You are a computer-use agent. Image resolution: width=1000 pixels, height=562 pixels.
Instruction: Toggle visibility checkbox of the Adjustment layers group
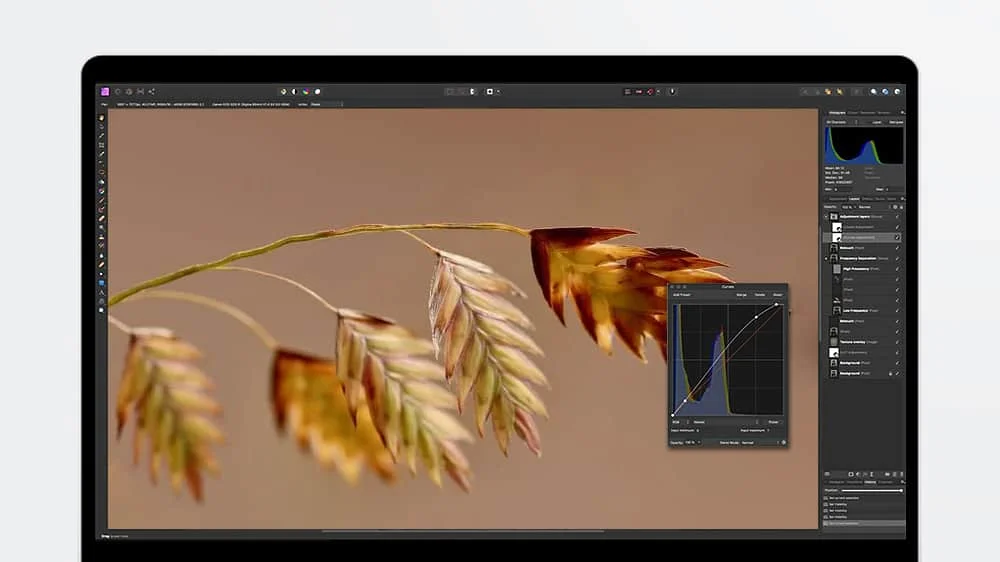click(x=897, y=216)
